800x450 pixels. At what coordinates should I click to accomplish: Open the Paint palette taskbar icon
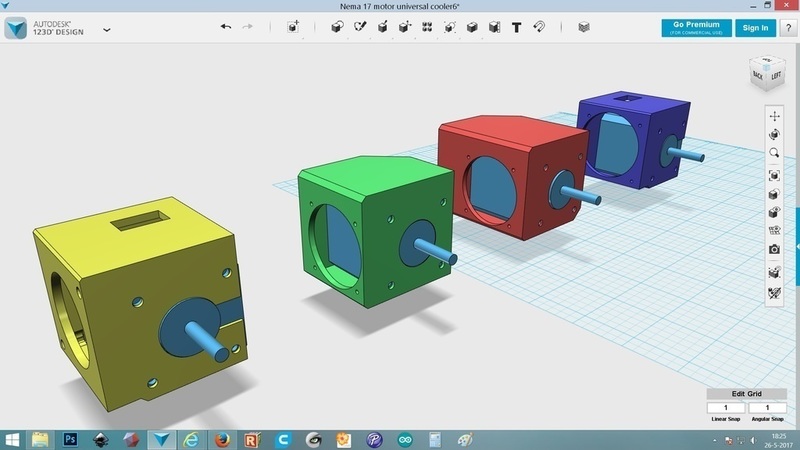point(465,440)
